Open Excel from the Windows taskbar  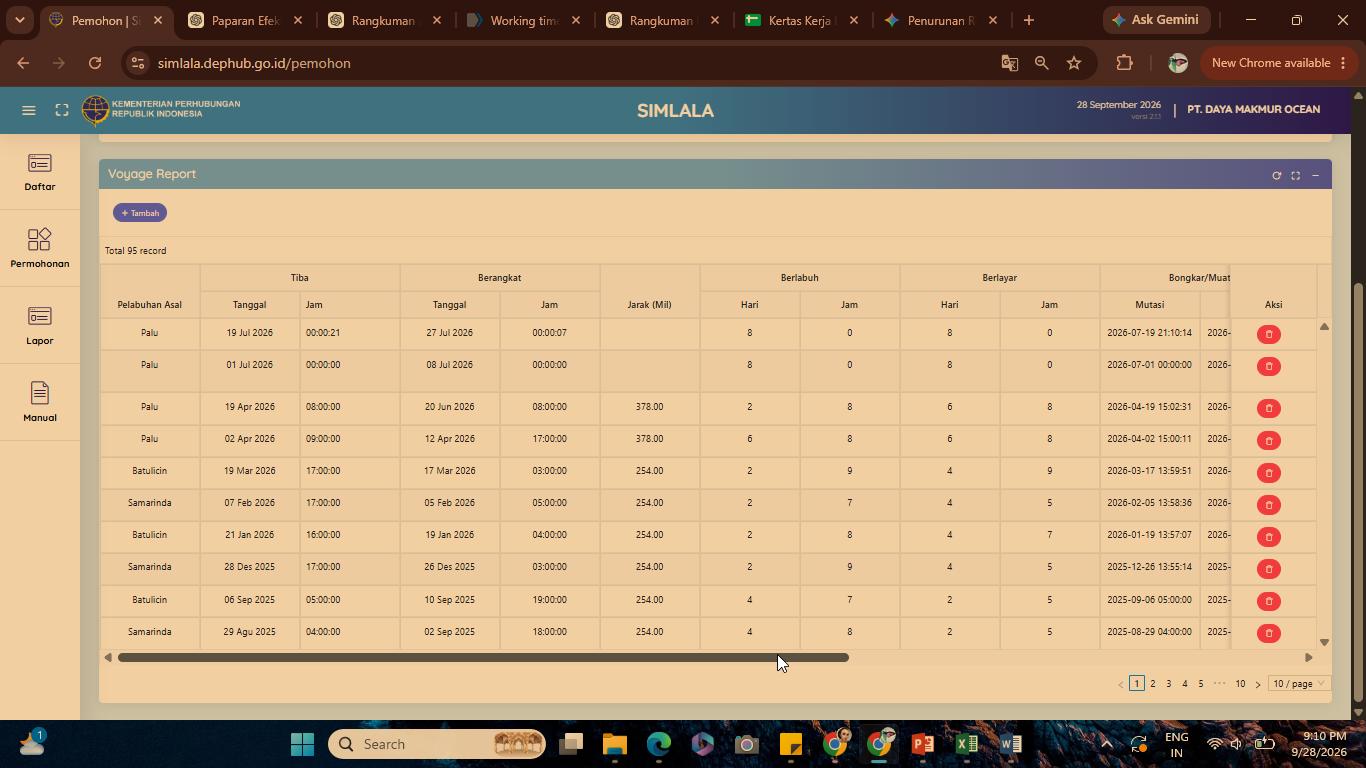(x=966, y=744)
